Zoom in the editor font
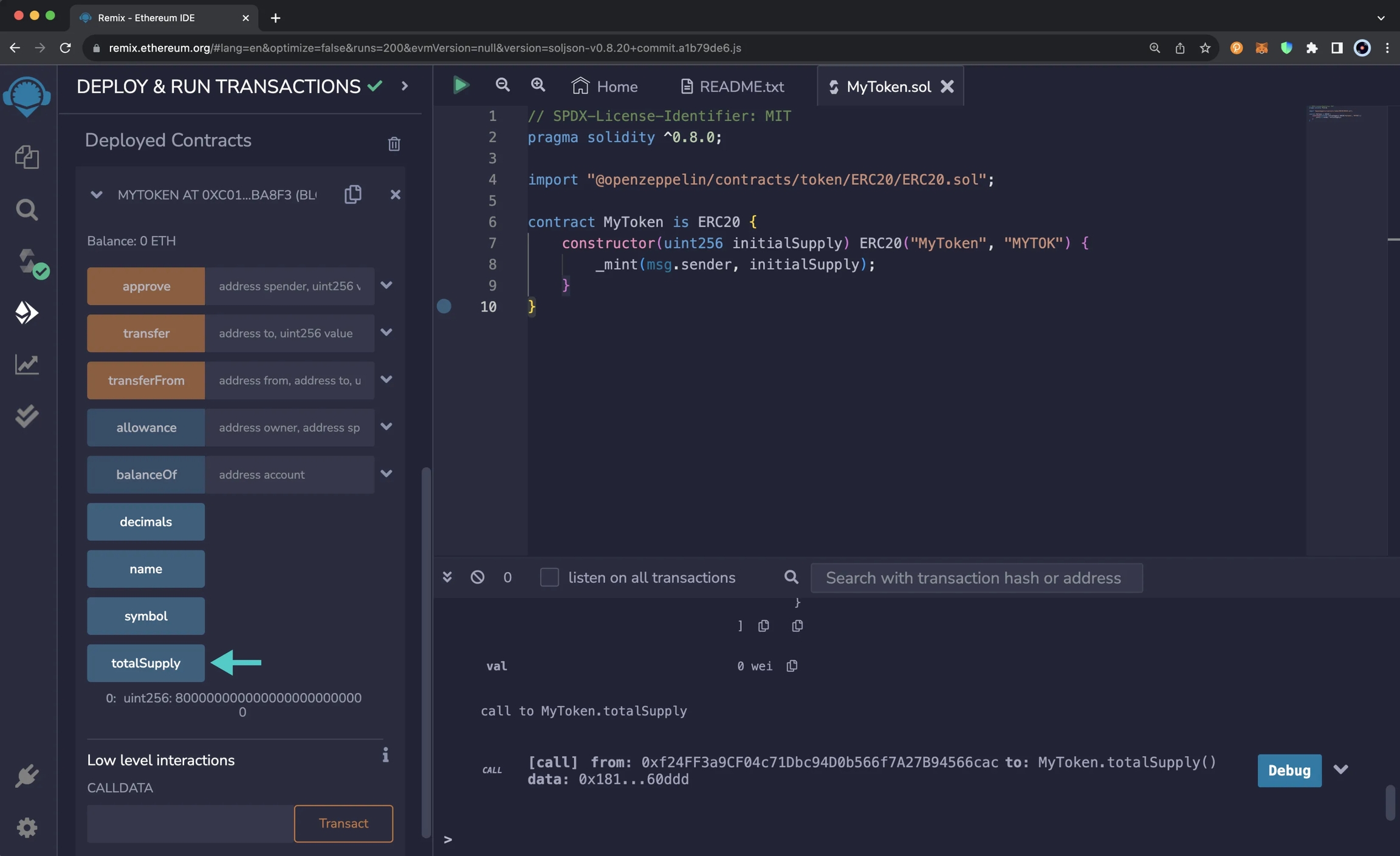 538,85
